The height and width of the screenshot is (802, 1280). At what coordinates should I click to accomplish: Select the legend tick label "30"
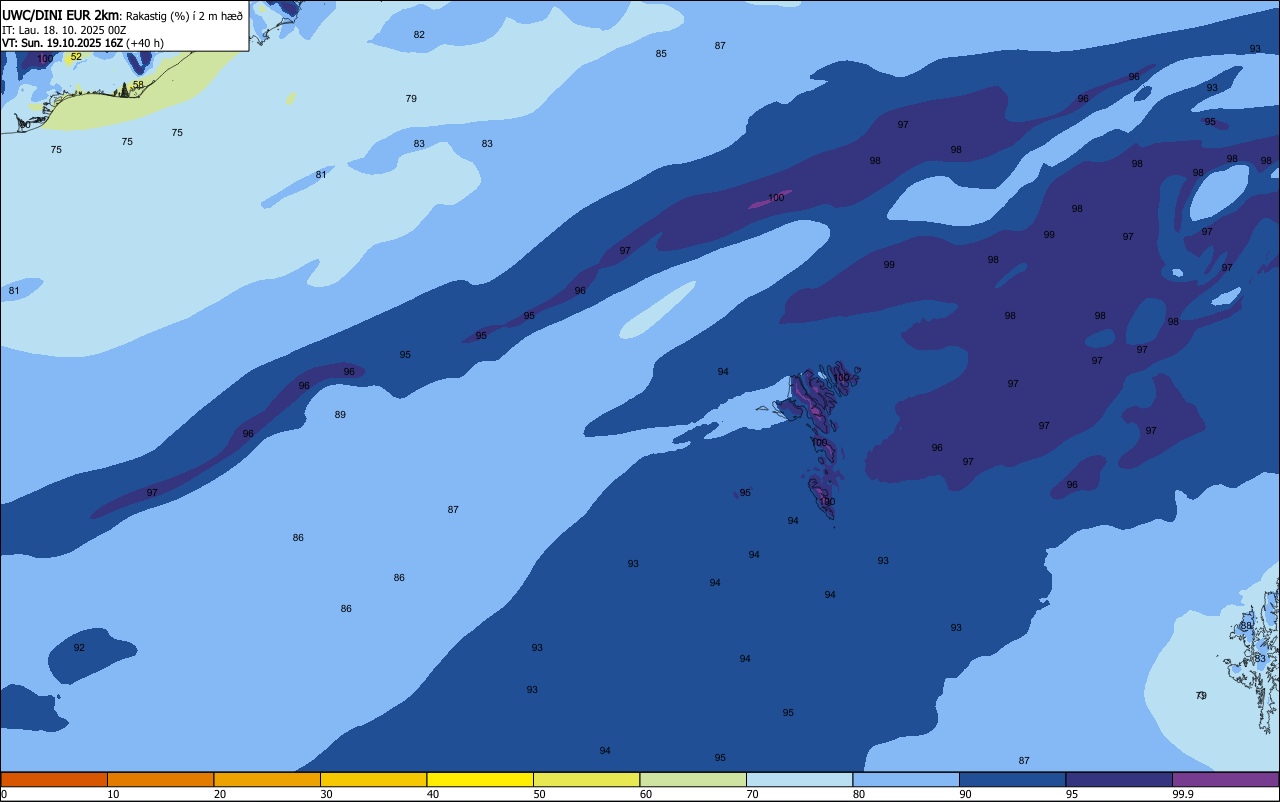[326, 794]
